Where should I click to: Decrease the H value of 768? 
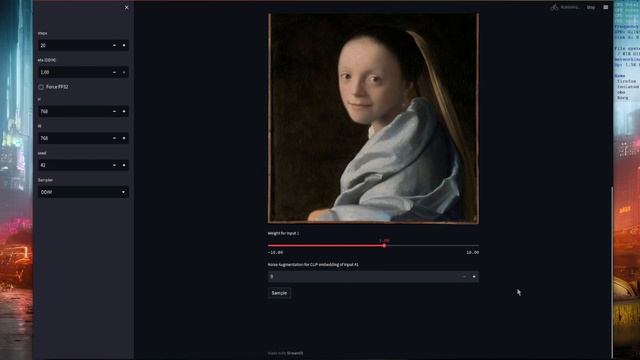114,111
